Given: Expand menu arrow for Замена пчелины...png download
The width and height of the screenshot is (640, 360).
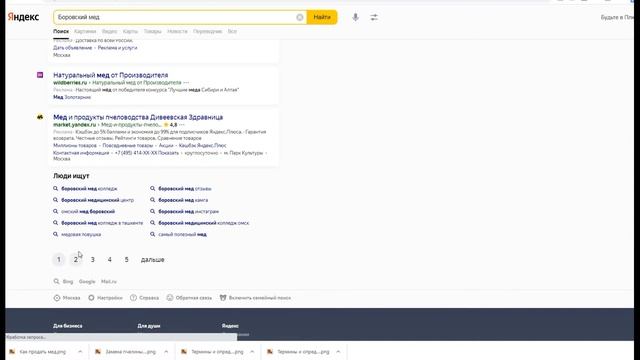Looking at the screenshot, I should tap(166, 351).
